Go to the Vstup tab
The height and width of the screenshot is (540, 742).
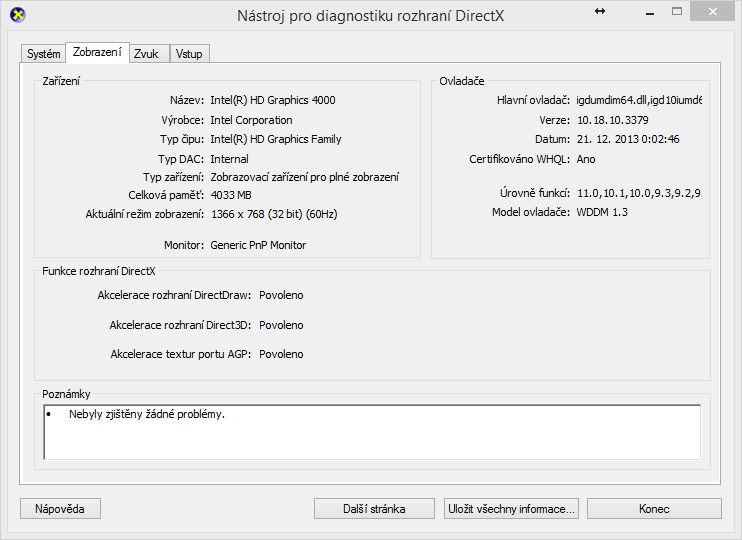pos(189,54)
